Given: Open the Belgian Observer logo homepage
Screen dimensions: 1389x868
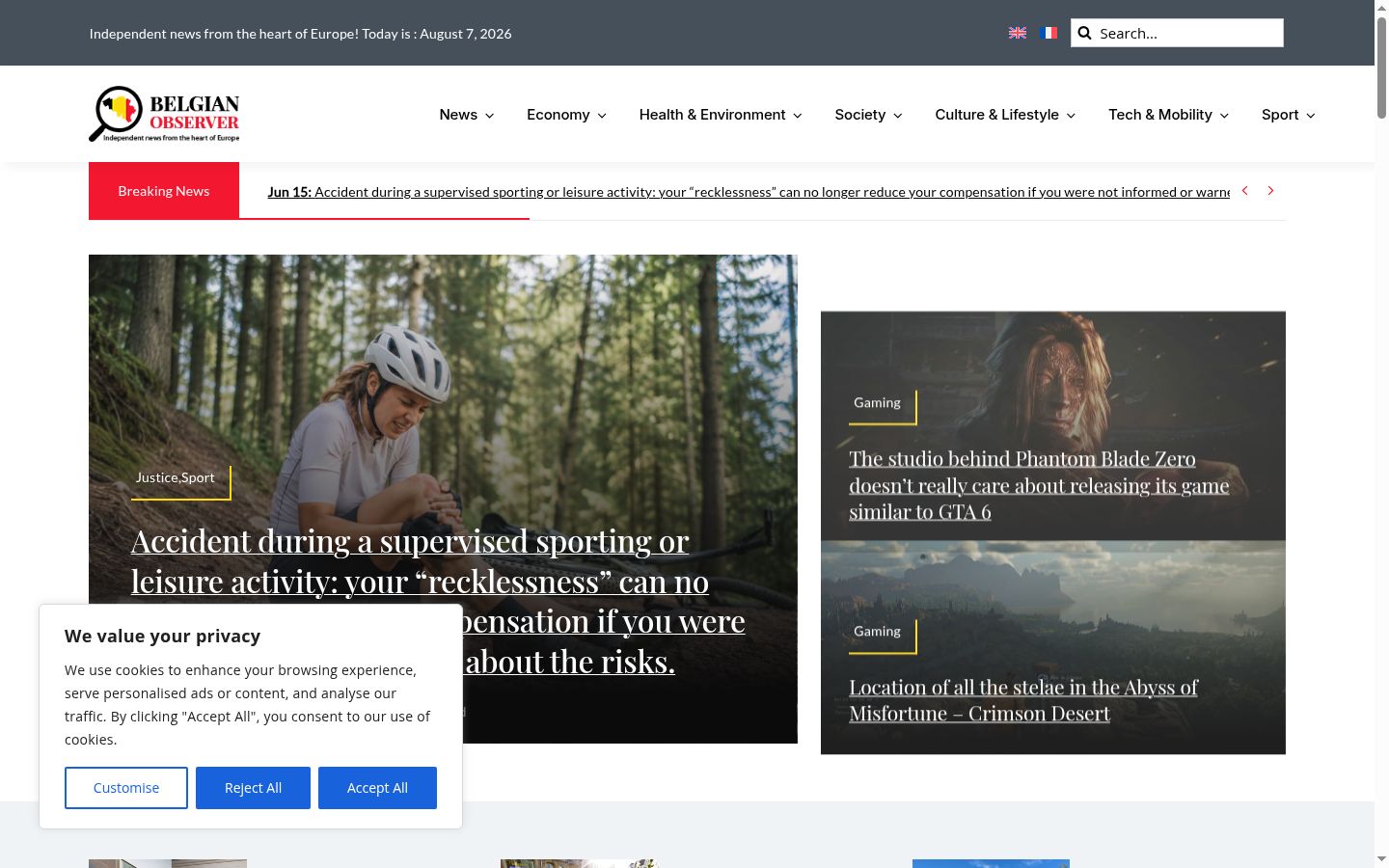Looking at the screenshot, I should (x=164, y=114).
